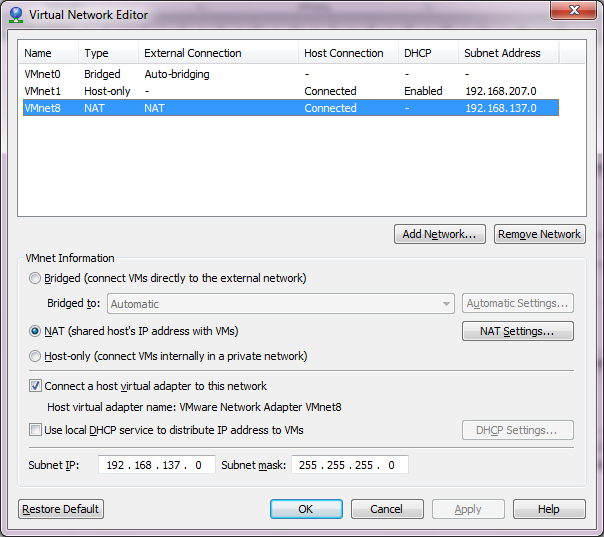
Task: Select the VMnet1 network row
Action: tap(291, 91)
